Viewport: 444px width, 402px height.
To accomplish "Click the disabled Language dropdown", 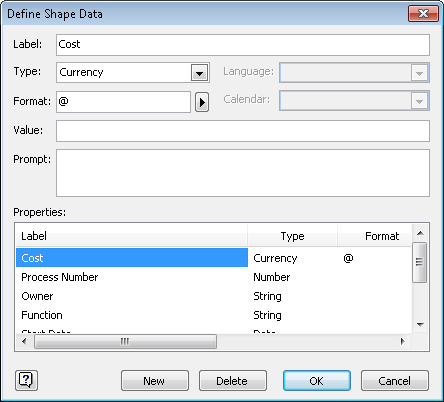I will 354,72.
